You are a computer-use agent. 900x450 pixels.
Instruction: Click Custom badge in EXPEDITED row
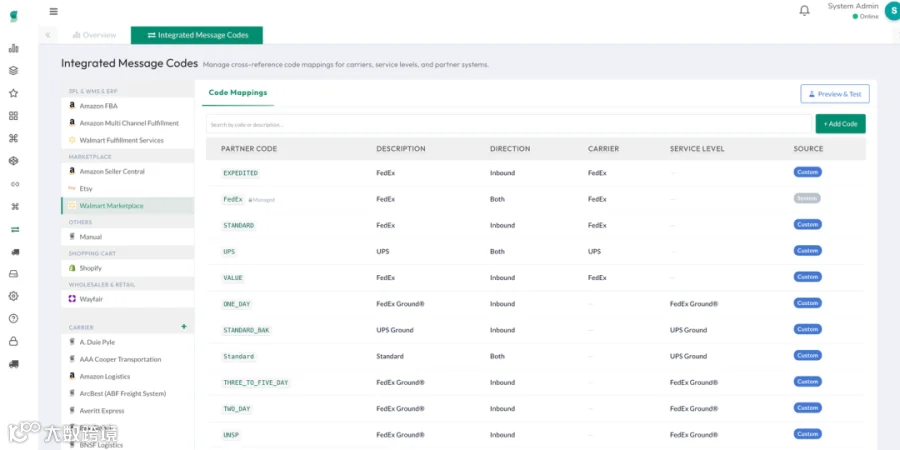tap(808, 172)
